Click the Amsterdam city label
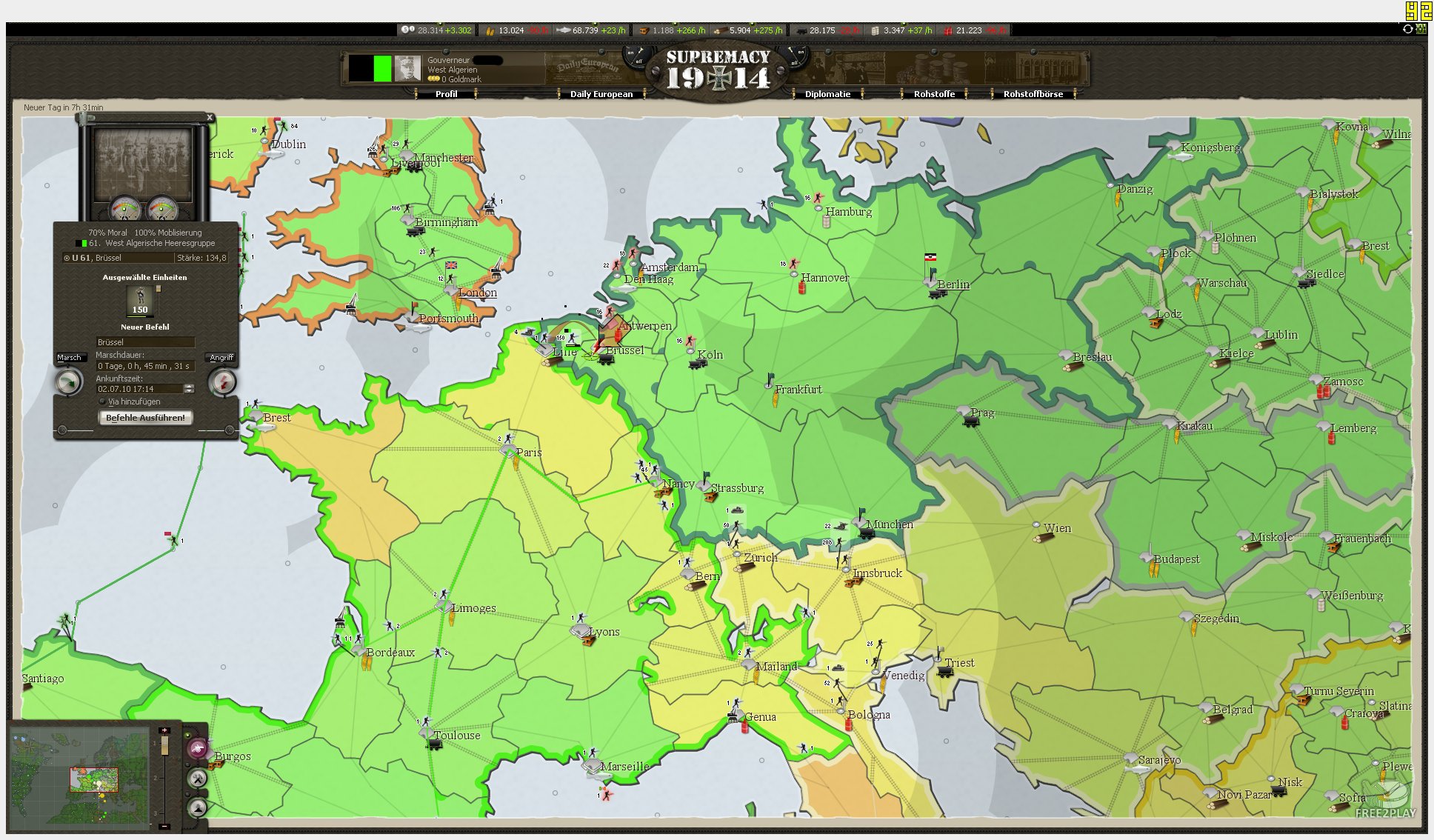The height and width of the screenshot is (840, 1434). click(670, 267)
